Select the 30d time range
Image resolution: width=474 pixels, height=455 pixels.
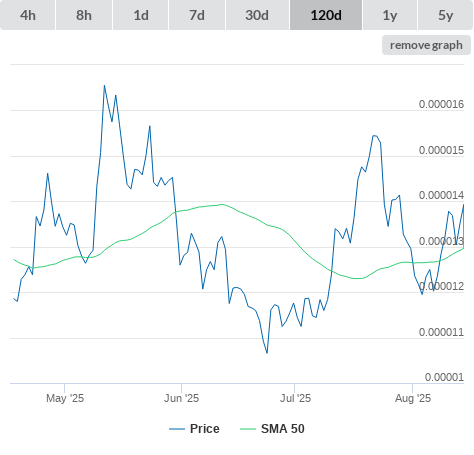point(257,15)
